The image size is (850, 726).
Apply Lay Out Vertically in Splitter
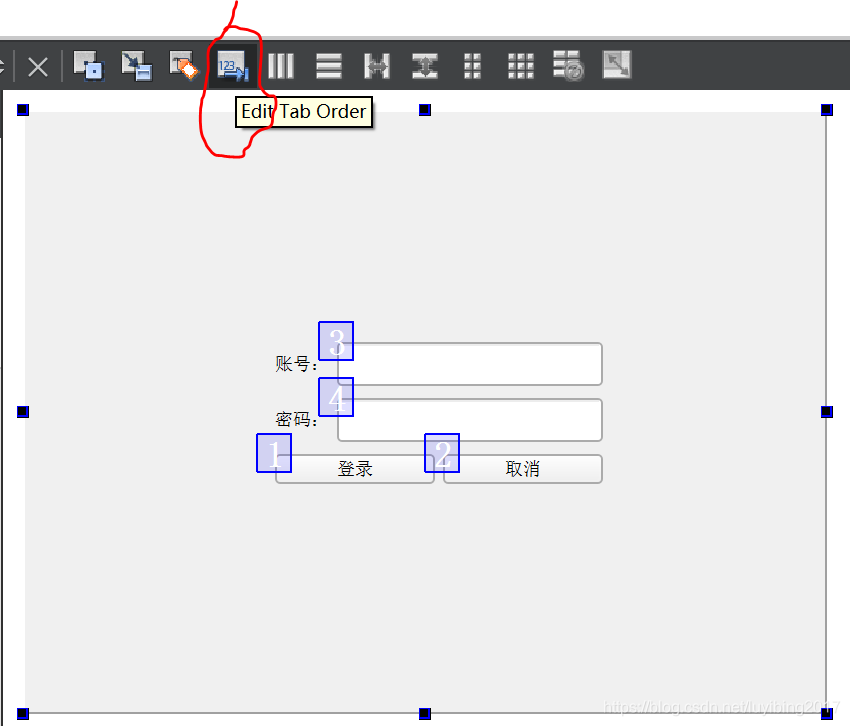tap(425, 66)
